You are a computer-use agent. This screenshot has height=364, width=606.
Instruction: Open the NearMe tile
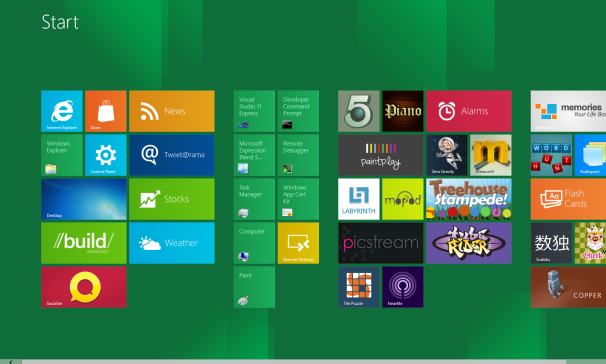[x=403, y=287]
